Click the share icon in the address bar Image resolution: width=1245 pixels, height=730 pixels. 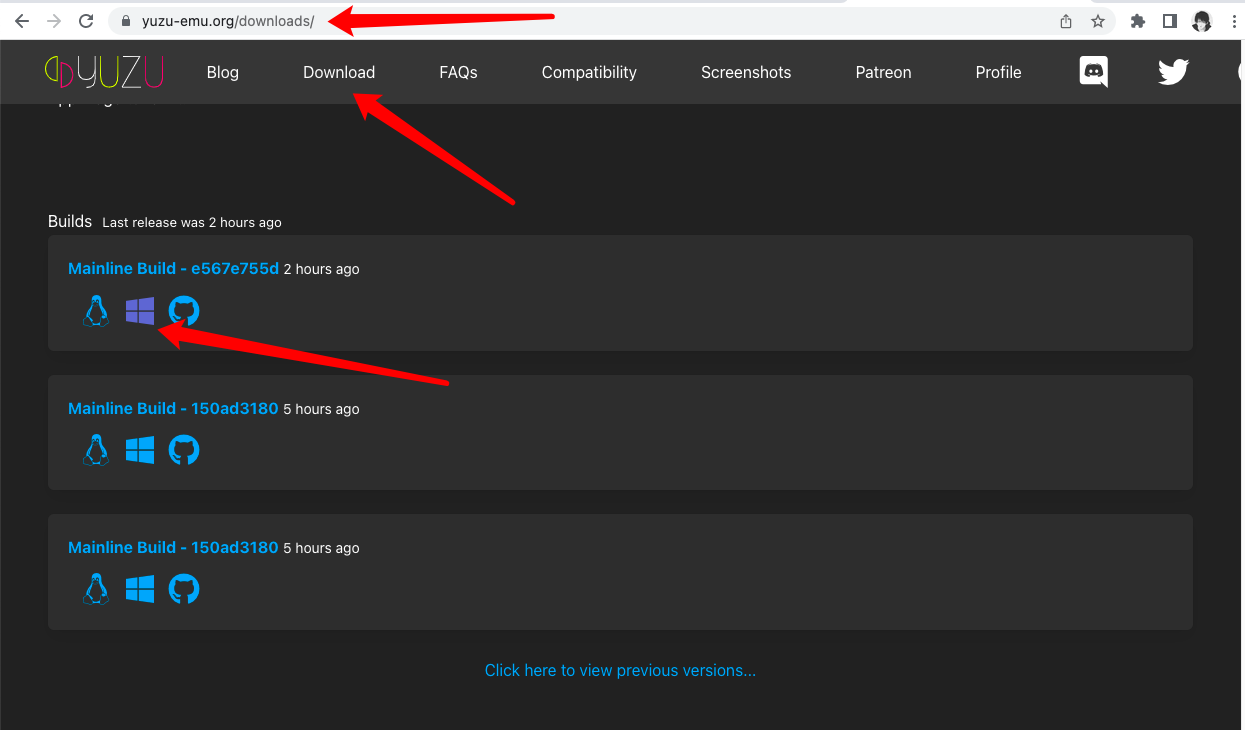coord(1066,21)
